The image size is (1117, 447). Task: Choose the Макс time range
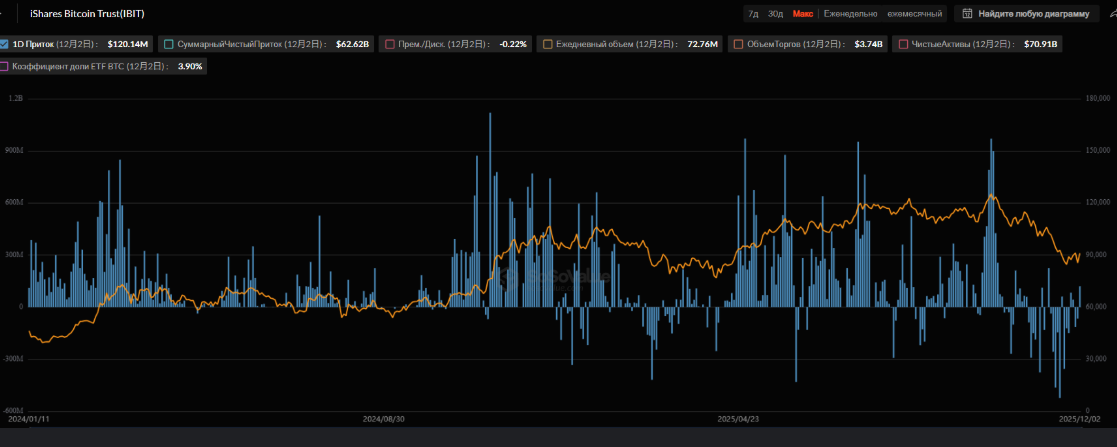(802, 14)
